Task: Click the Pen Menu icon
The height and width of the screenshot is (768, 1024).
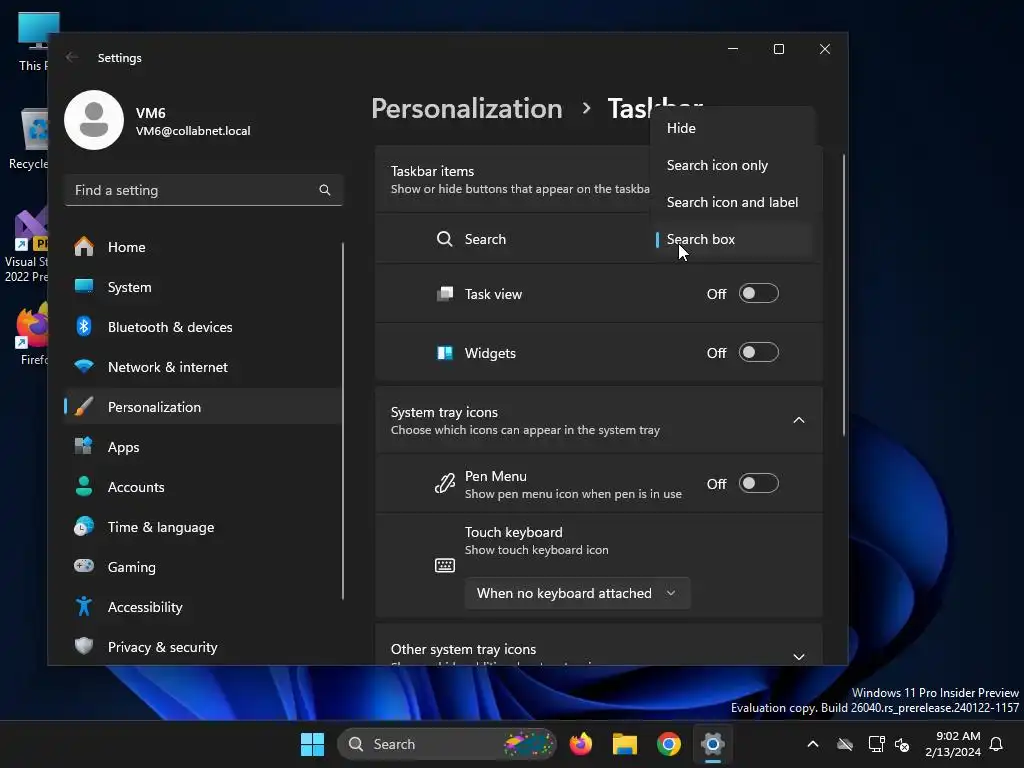Action: (x=445, y=484)
